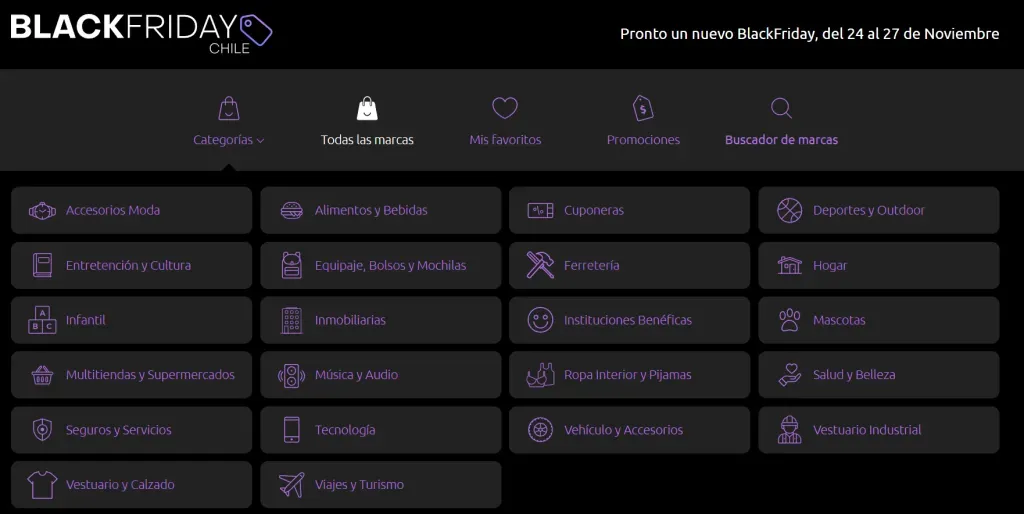Click the hammer and tools Ferretería icon
Image resolution: width=1024 pixels, height=514 pixels.
tap(541, 265)
